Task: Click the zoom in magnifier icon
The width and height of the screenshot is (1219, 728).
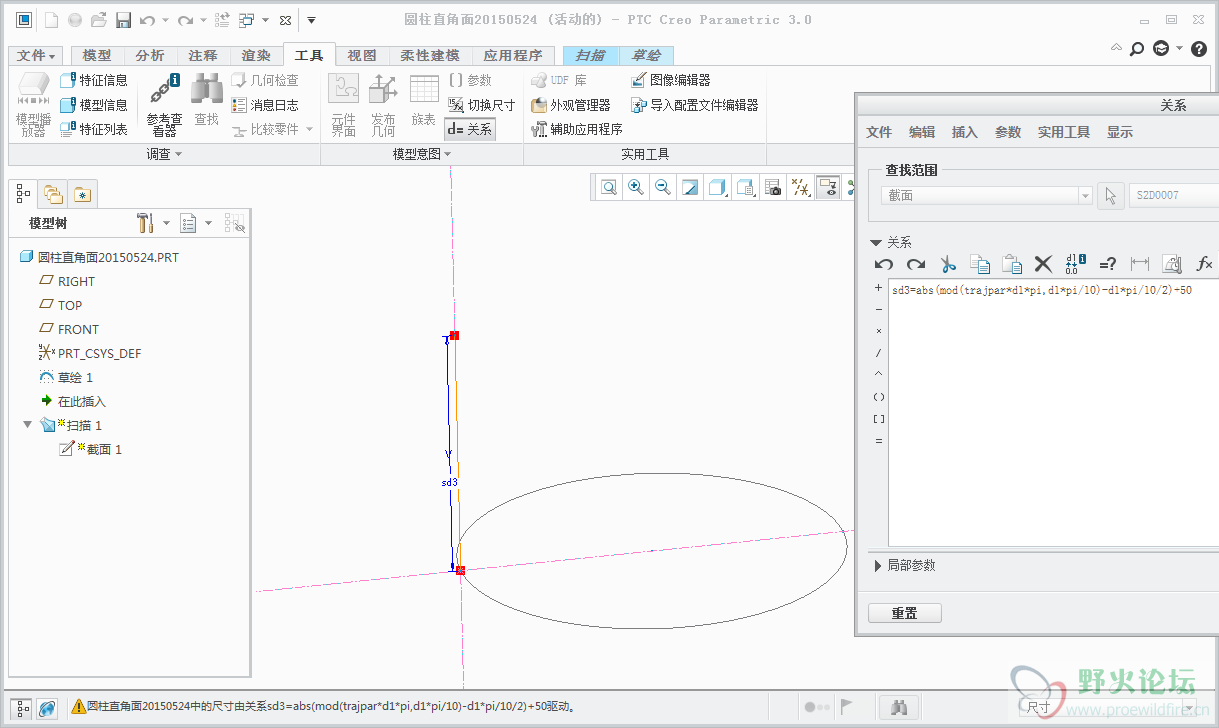Action: coord(635,187)
